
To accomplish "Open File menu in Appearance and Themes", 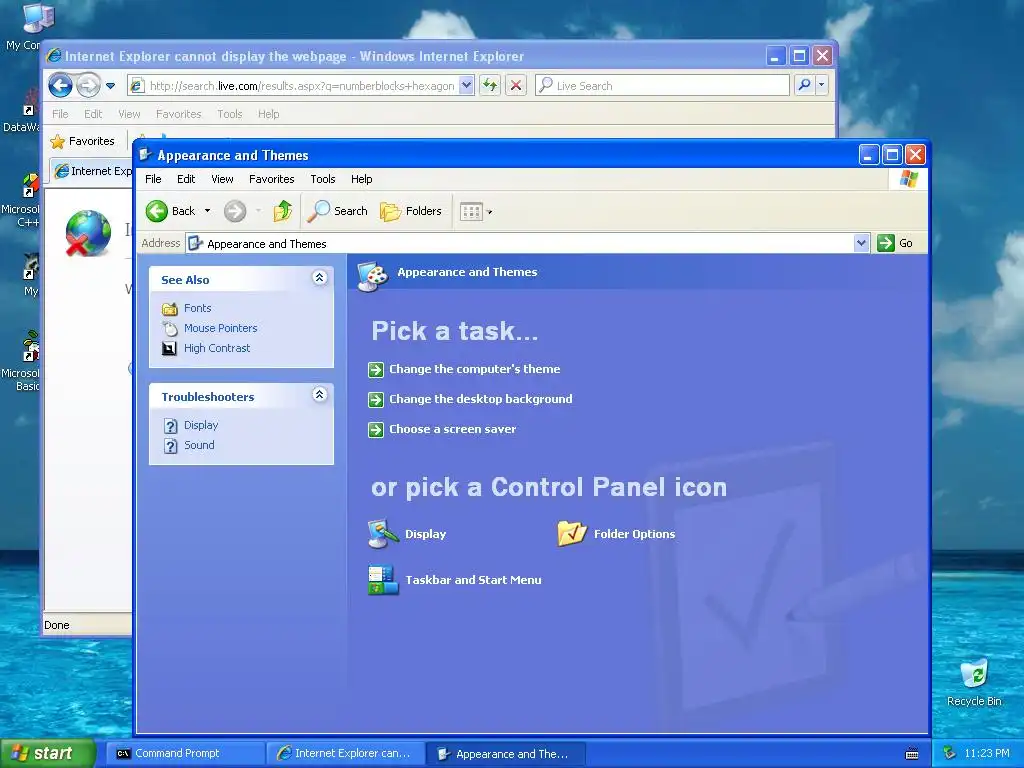I will click(x=153, y=179).
